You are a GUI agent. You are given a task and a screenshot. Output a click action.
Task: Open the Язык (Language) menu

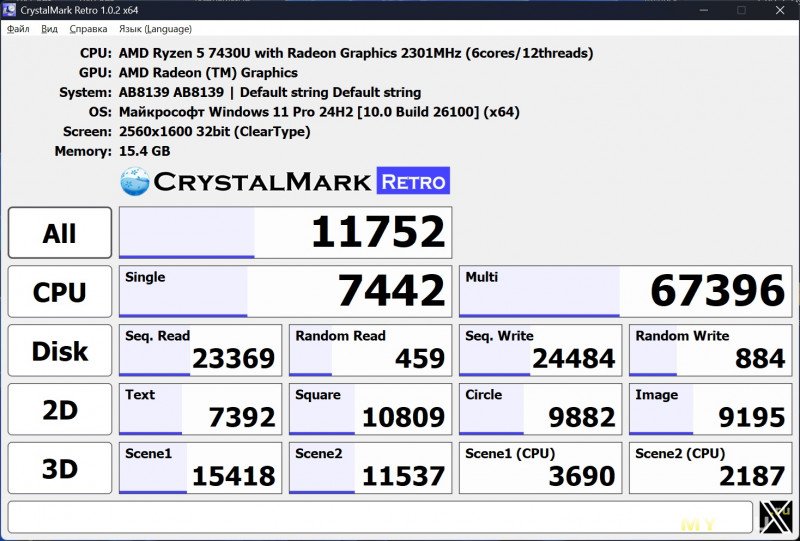point(155,29)
